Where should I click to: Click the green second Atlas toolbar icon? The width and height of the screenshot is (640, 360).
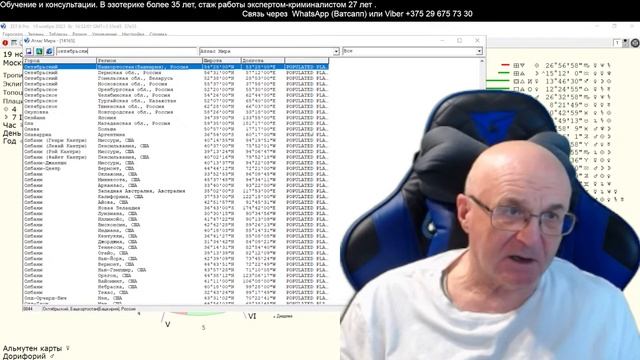(39, 51)
